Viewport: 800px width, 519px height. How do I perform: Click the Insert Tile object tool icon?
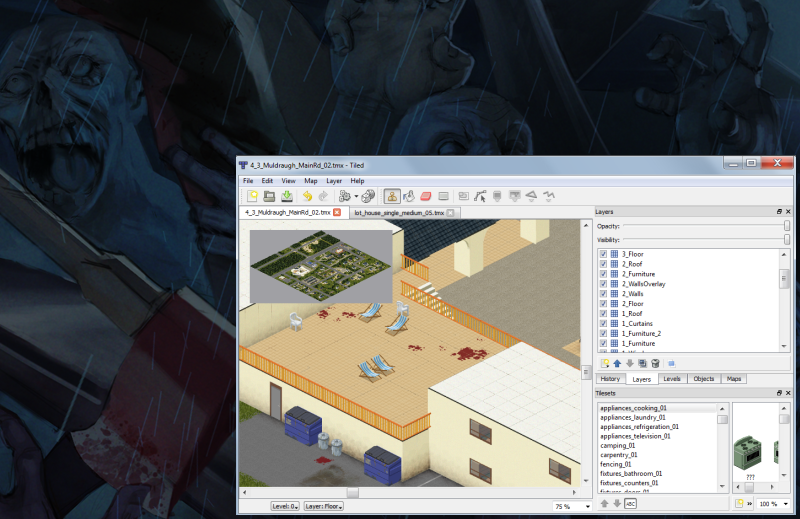click(515, 196)
